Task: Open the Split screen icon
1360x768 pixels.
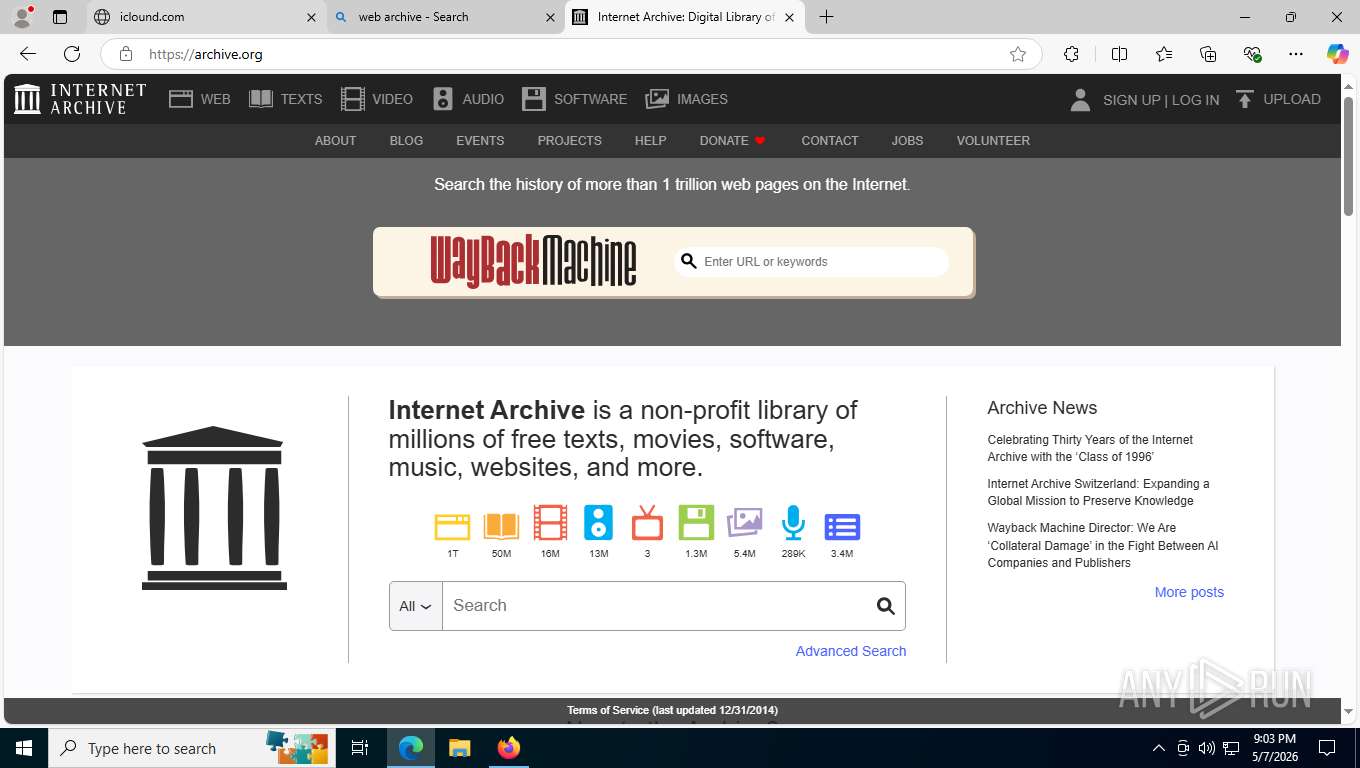Action: pos(1119,54)
